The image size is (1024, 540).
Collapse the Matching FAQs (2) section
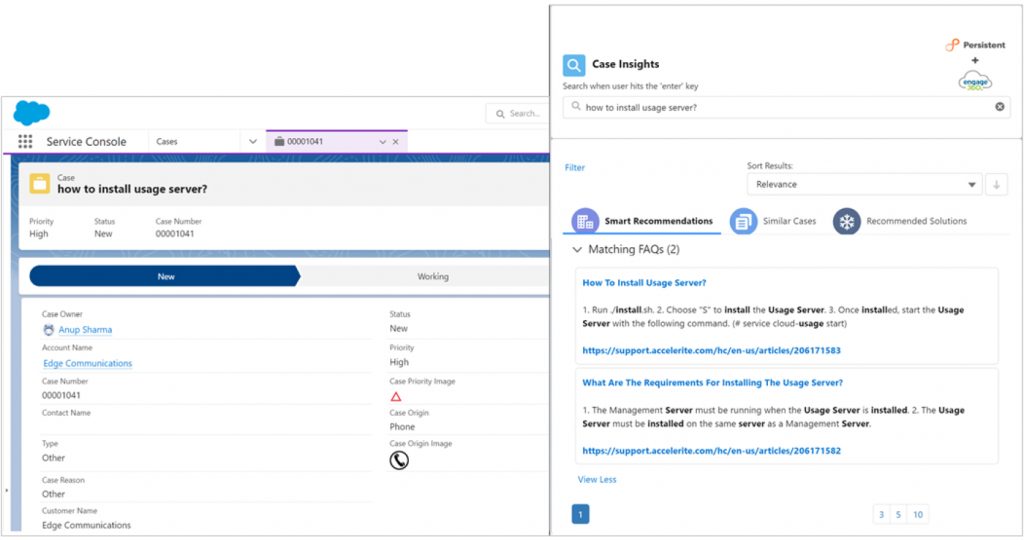[577, 249]
